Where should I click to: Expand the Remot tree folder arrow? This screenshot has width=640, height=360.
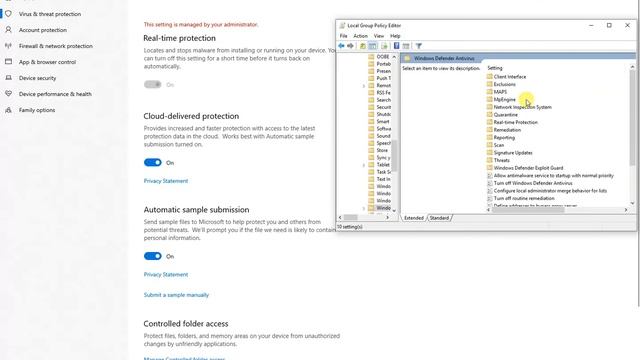point(364,86)
